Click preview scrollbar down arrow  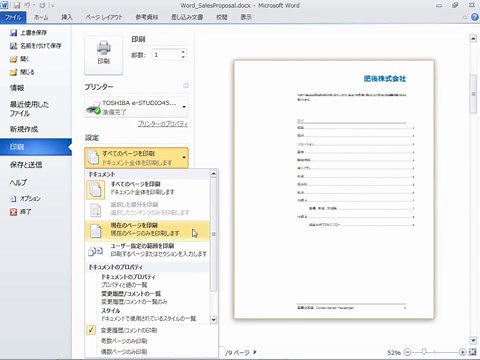click(473, 340)
